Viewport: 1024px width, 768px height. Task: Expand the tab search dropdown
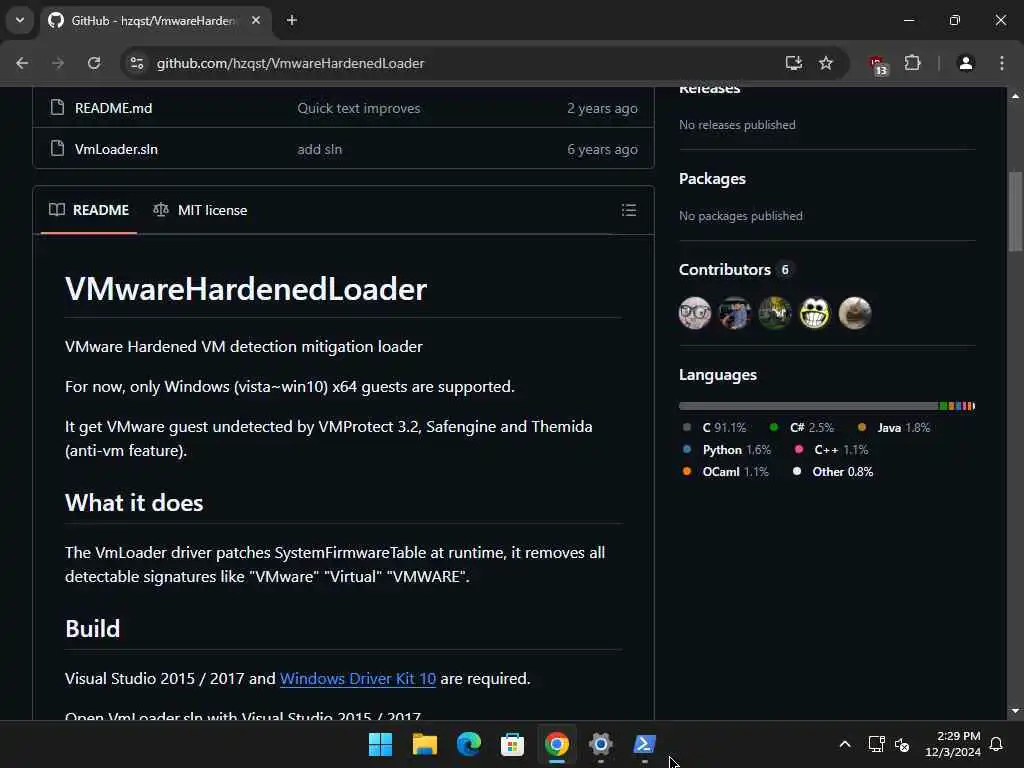(20, 20)
